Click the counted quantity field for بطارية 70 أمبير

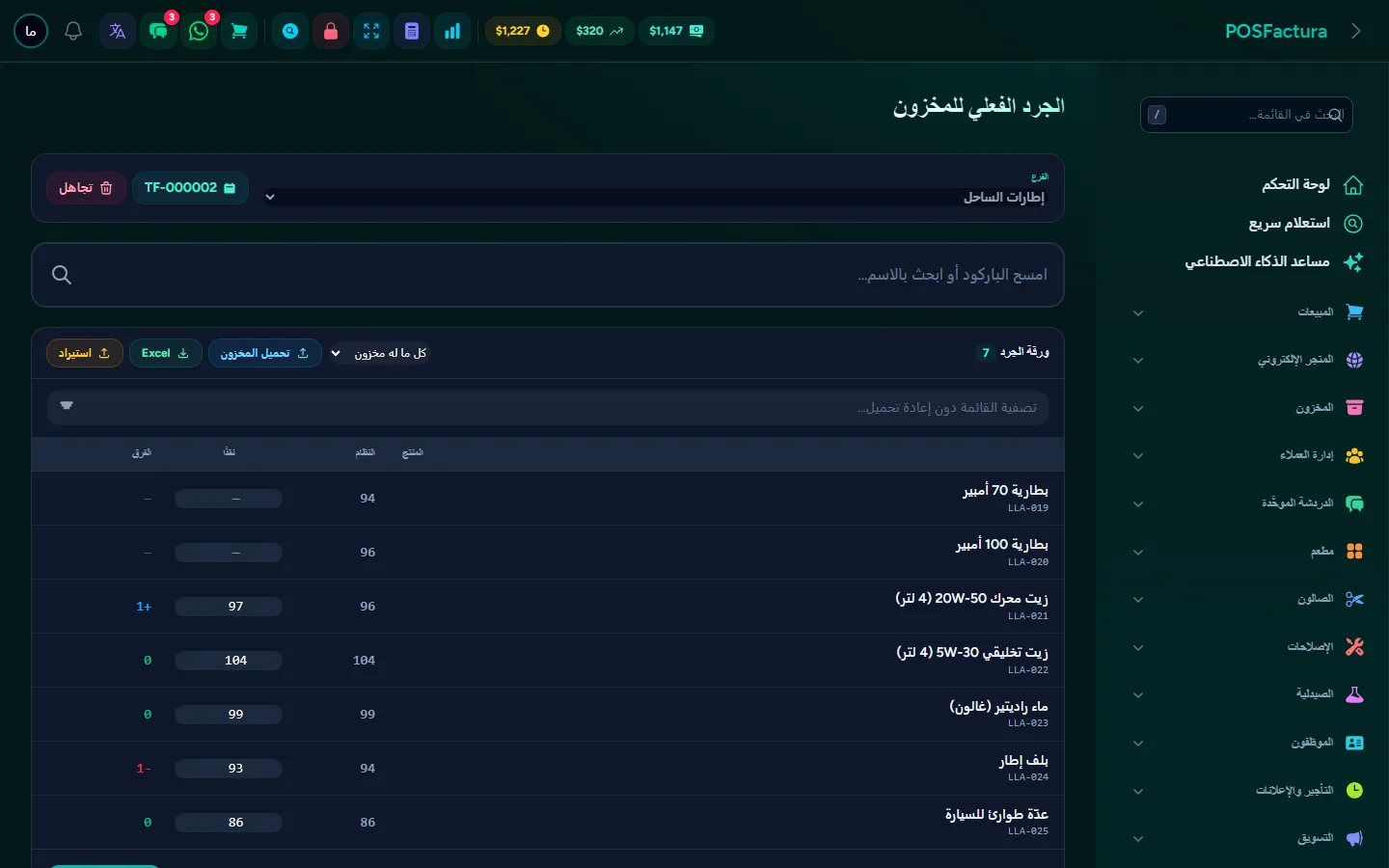point(229,499)
